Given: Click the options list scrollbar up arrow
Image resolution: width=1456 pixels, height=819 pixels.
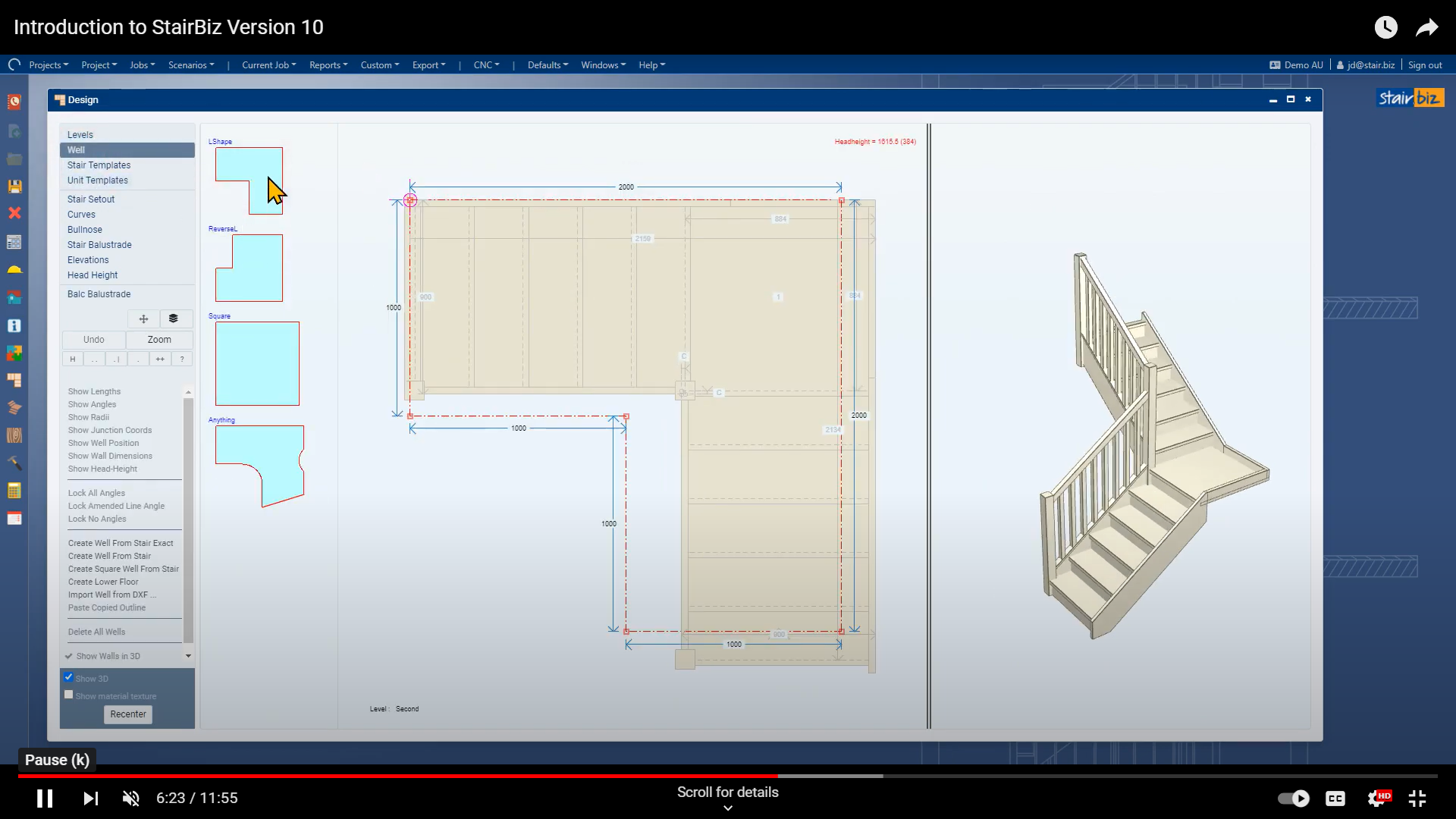Looking at the screenshot, I should tap(188, 392).
